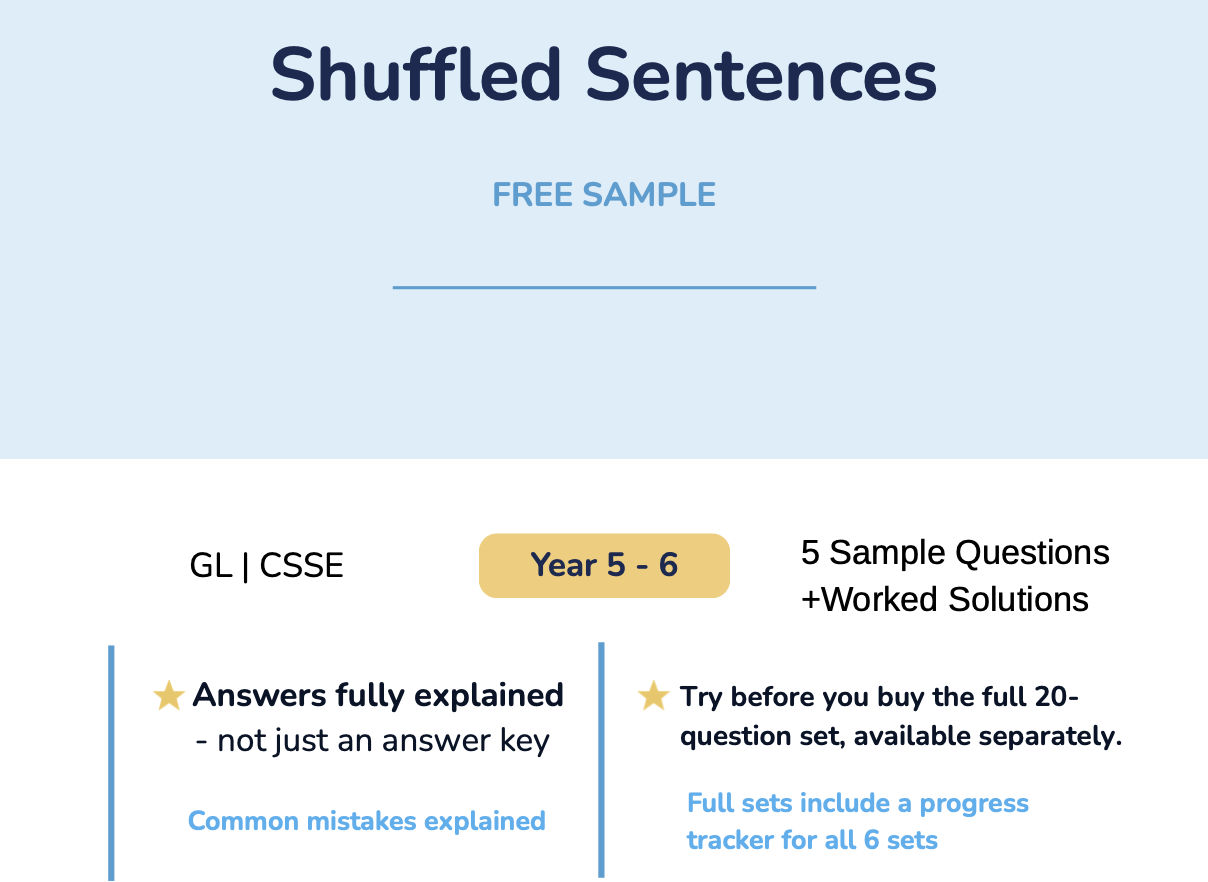Click the left vertical blue divider bar
1208x882 pixels.
pyautogui.click(x=111, y=763)
